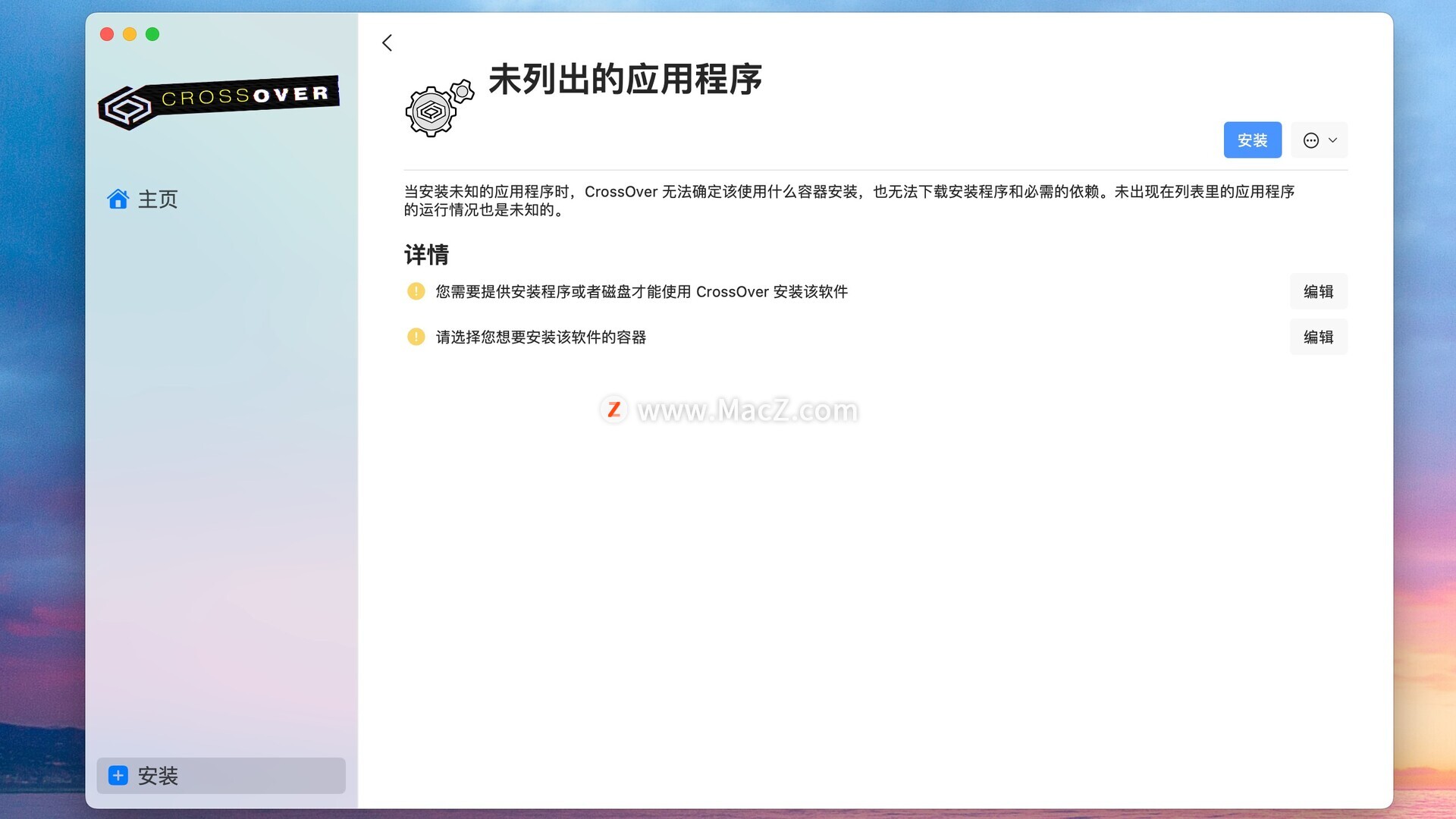Click the CrossOver logo in sidebar
This screenshot has width=1456, height=819.
(218, 102)
